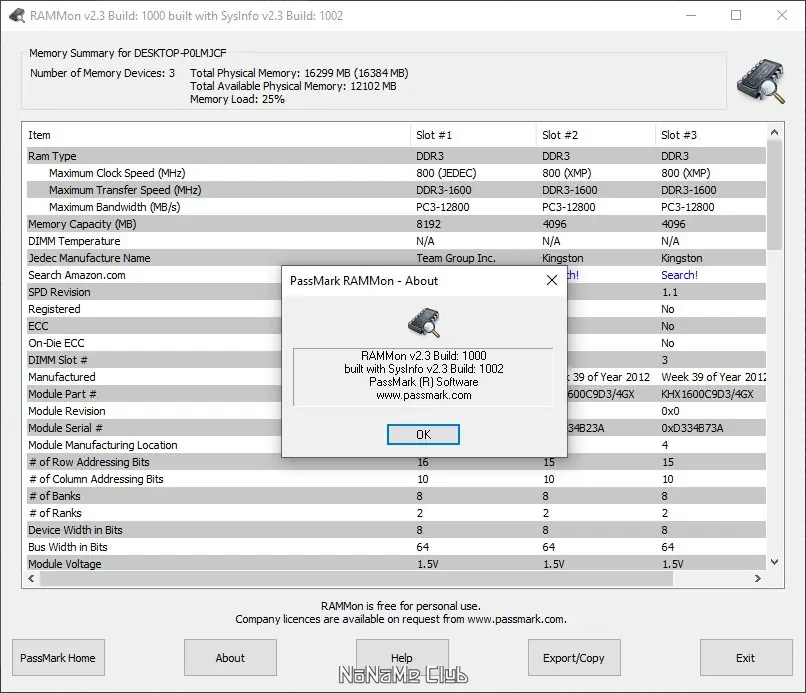Select the DIMM Slot # row label
Viewport: 806px width, 693px height.
58,360
